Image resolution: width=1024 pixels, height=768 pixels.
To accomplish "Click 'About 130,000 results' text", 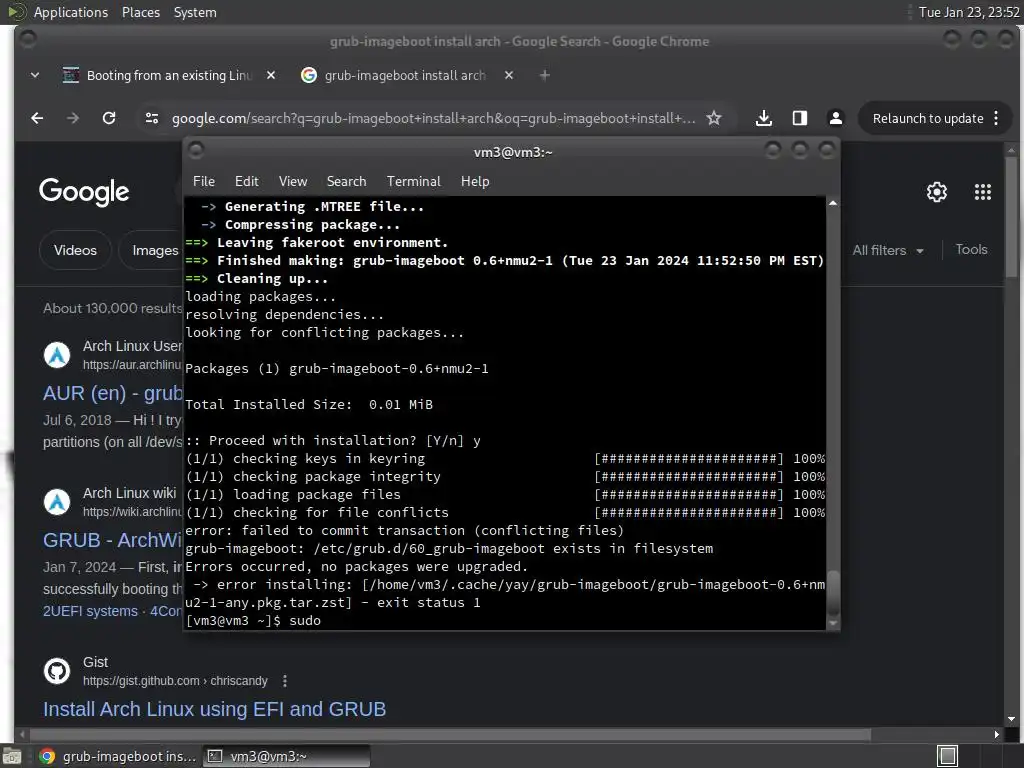I will tap(112, 308).
